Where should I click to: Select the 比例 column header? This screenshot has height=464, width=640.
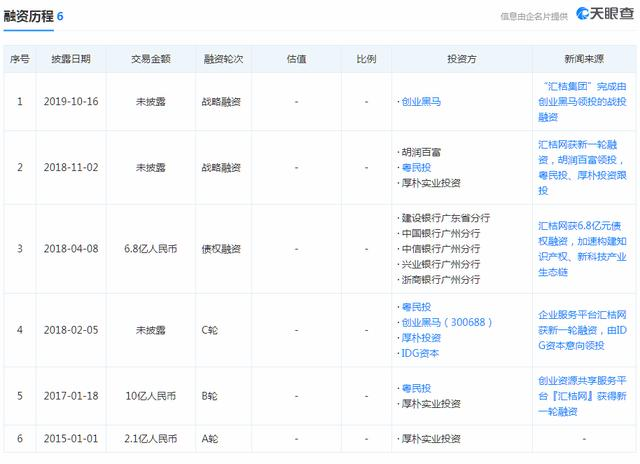pos(366,59)
